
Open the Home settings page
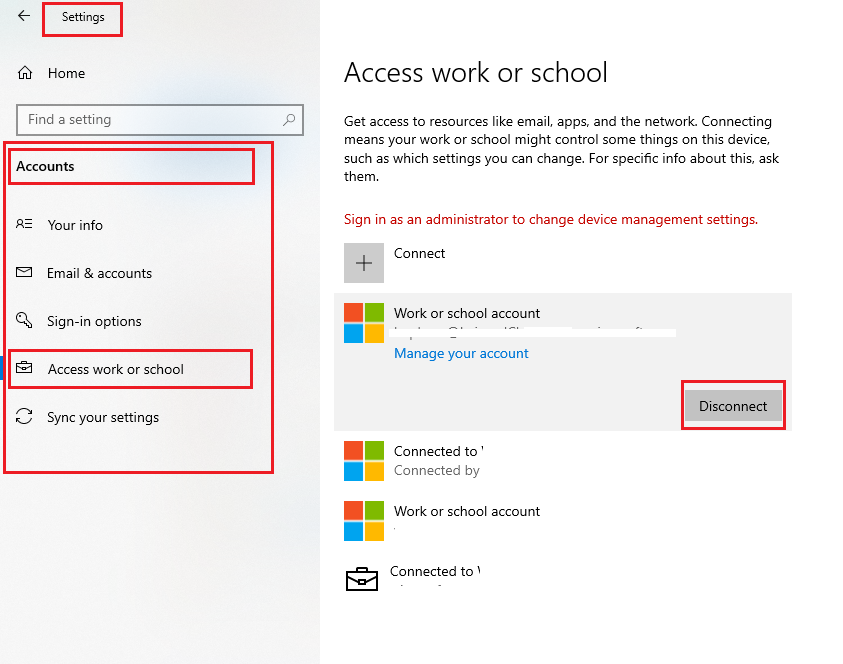point(66,73)
